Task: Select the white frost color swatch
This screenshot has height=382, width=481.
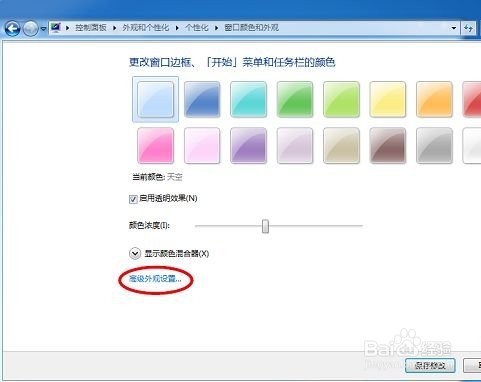Action: pos(472,146)
